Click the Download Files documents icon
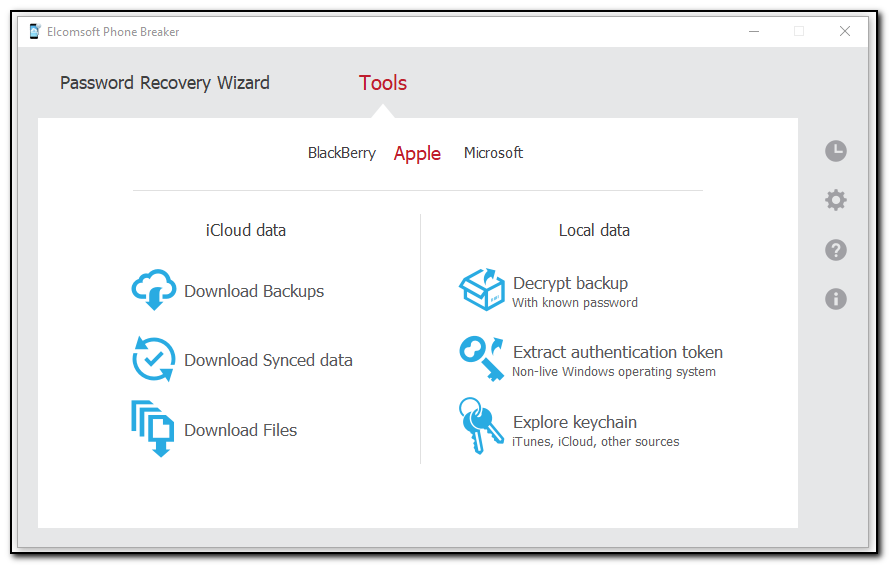This screenshot has width=889, height=565. (x=153, y=429)
